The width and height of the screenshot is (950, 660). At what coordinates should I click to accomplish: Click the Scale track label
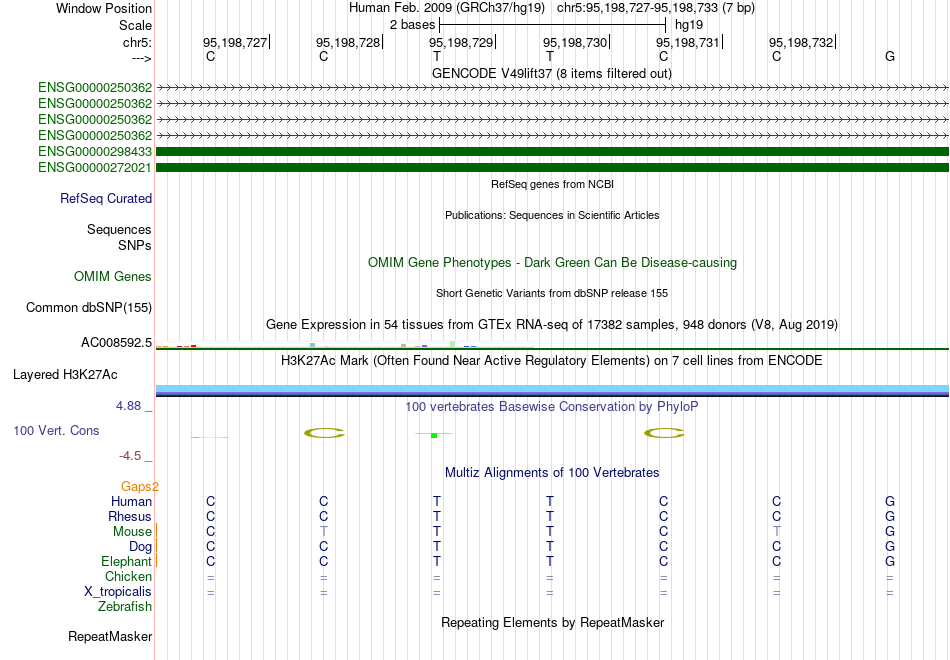[x=135, y=25]
